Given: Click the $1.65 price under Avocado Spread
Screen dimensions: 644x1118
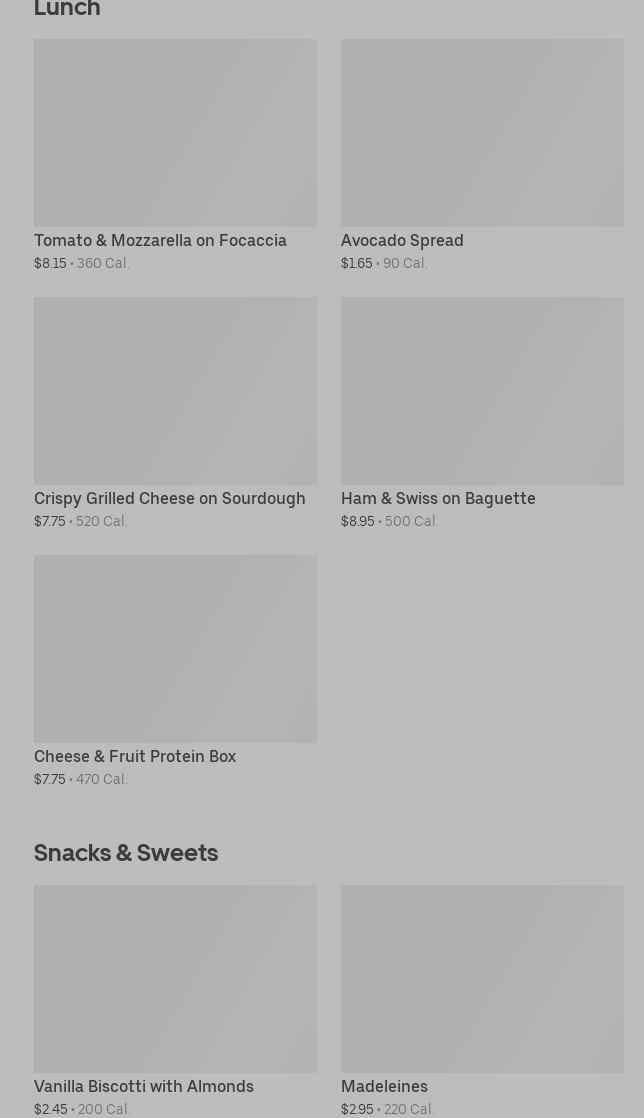Looking at the screenshot, I should tap(356, 264).
